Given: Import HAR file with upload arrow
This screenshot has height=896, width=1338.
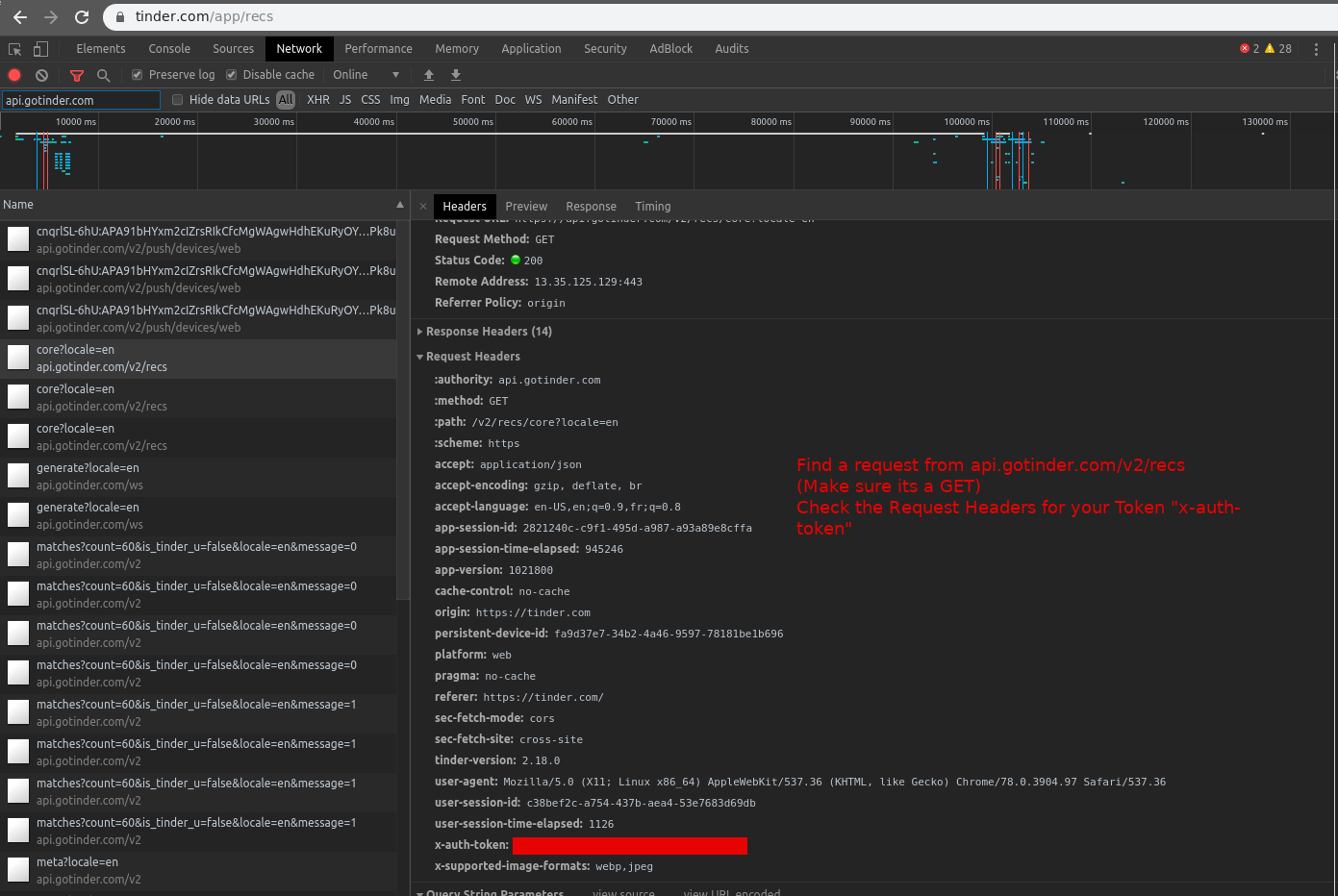Looking at the screenshot, I should pyautogui.click(x=429, y=75).
